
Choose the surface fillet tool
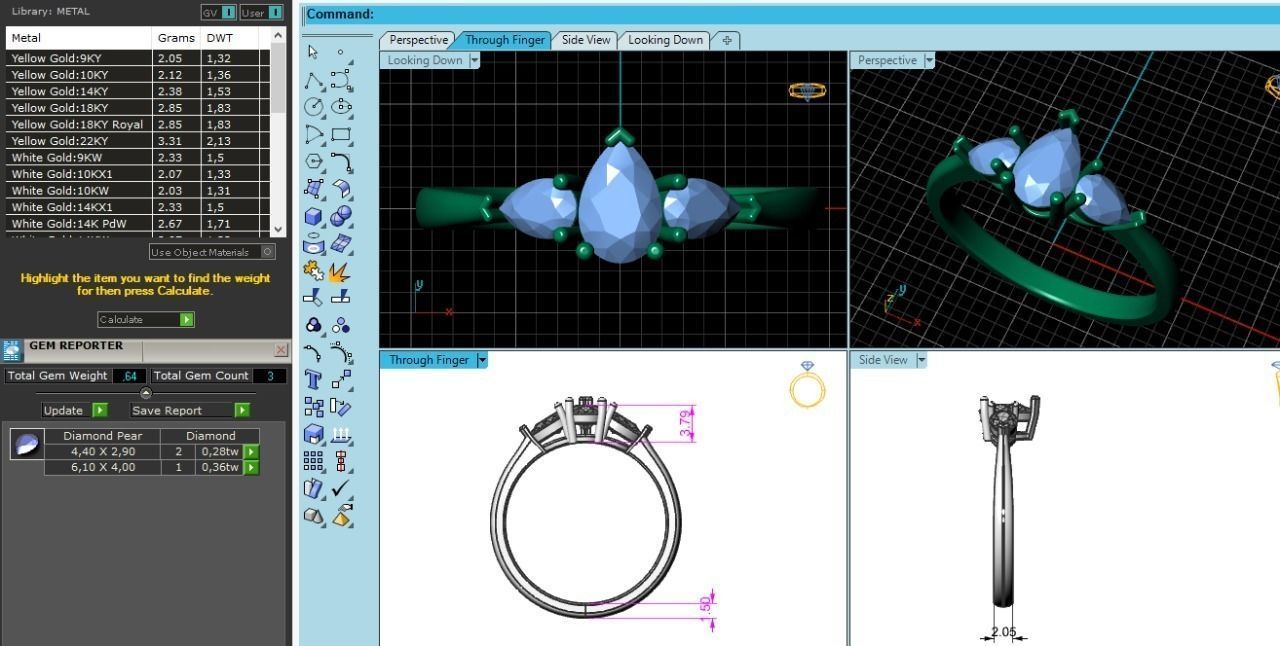click(x=341, y=188)
